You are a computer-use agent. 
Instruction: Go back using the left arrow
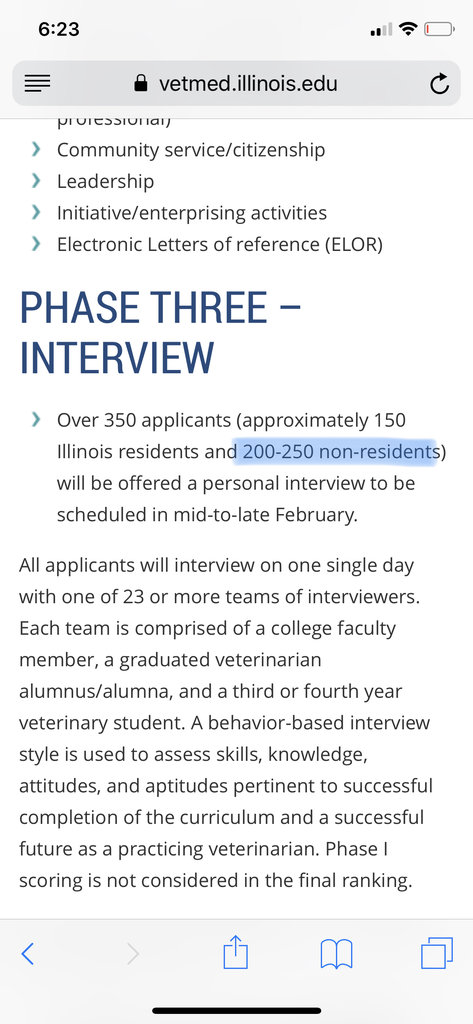(27, 954)
